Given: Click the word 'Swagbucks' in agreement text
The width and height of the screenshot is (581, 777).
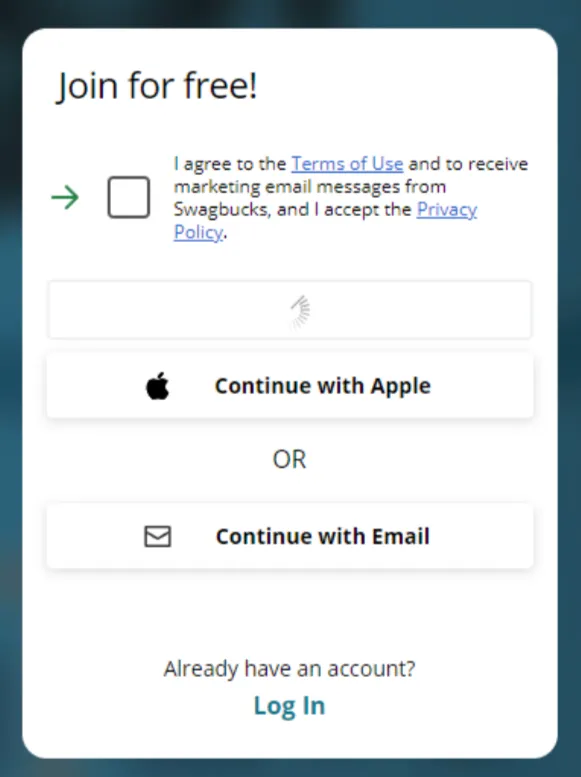Looking at the screenshot, I should coord(222,210).
